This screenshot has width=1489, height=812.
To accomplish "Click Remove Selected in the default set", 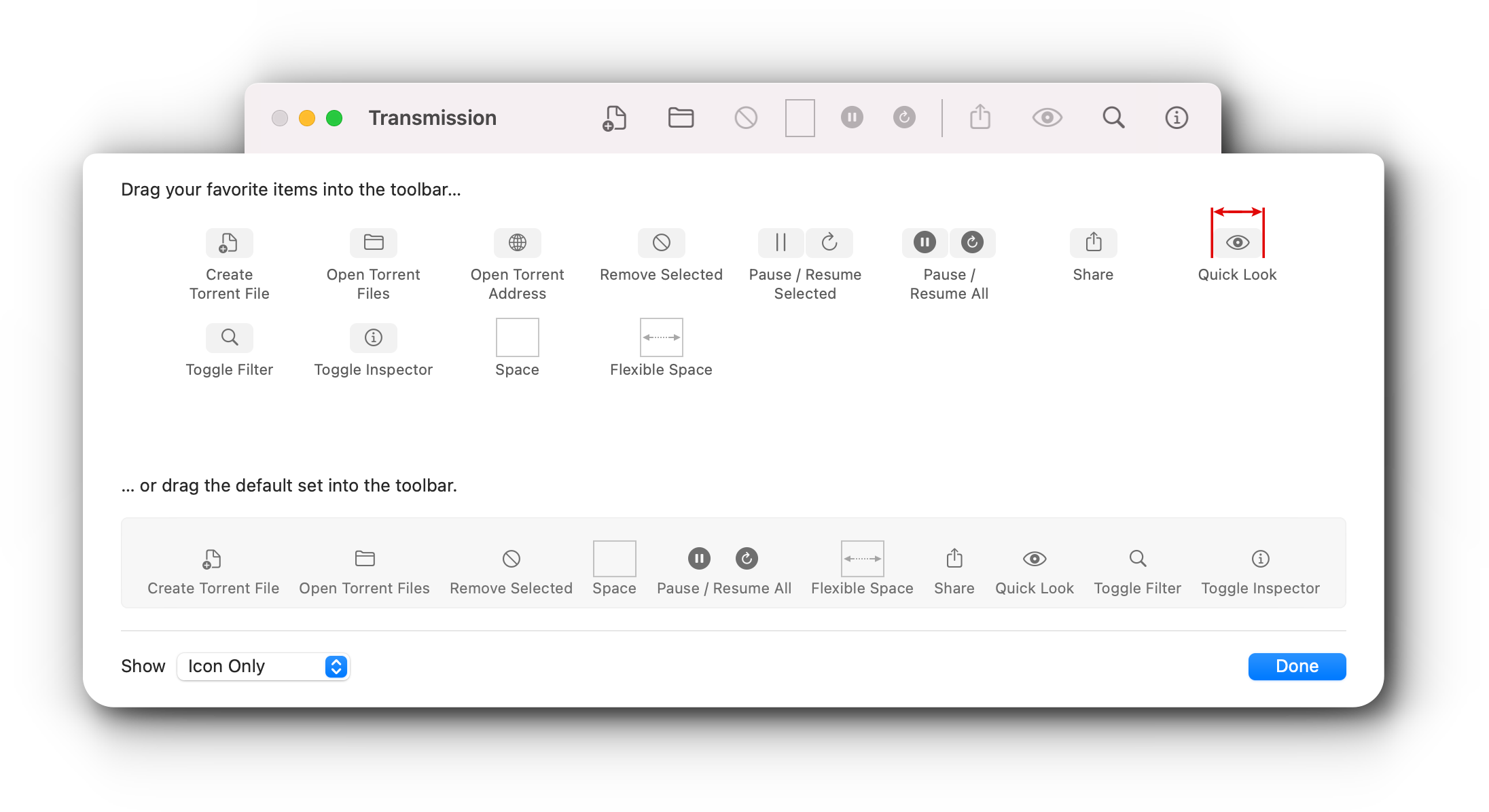I will 511,558.
